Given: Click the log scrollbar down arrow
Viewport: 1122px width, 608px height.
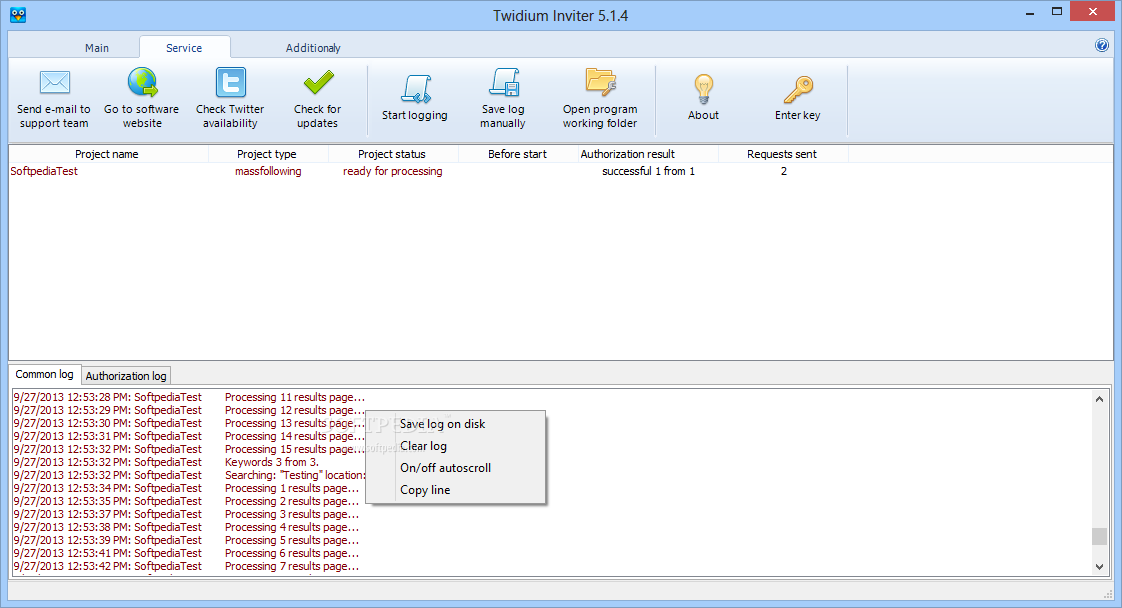Looking at the screenshot, I should pos(1099,567).
